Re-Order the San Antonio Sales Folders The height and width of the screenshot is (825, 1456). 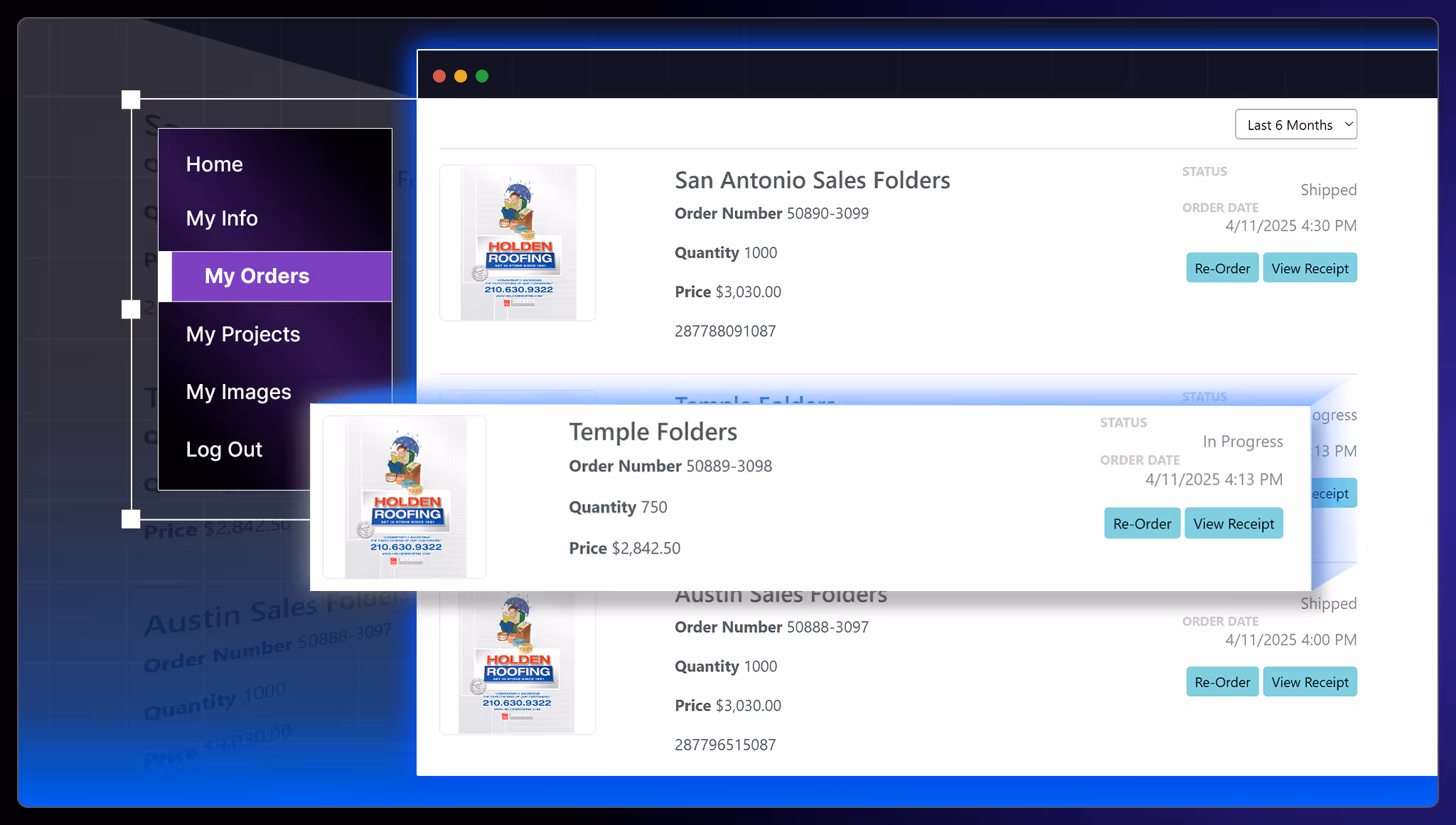1222,268
